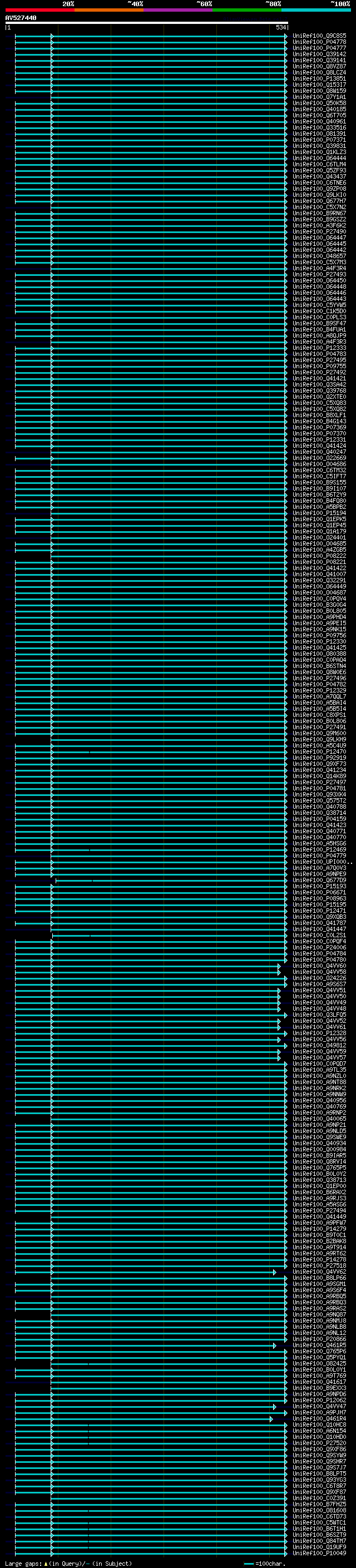This screenshot has height=1568, width=356.
Task: Select hit UniRef100_Q9SWE9
Action: point(319,1137)
